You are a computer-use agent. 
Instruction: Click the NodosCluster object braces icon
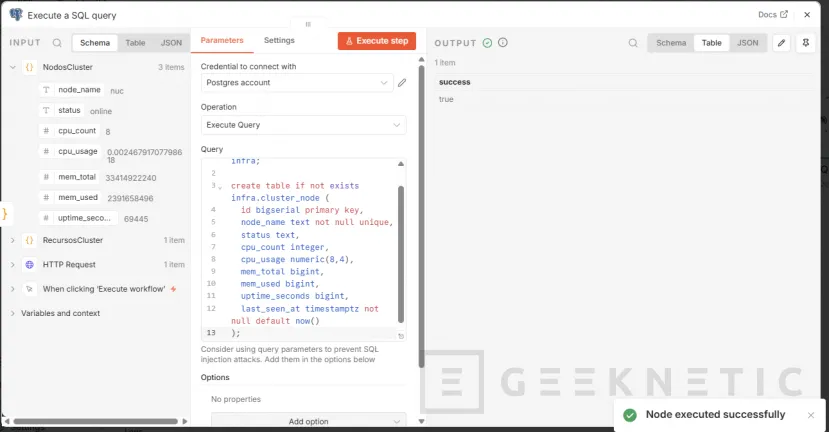tap(30, 67)
